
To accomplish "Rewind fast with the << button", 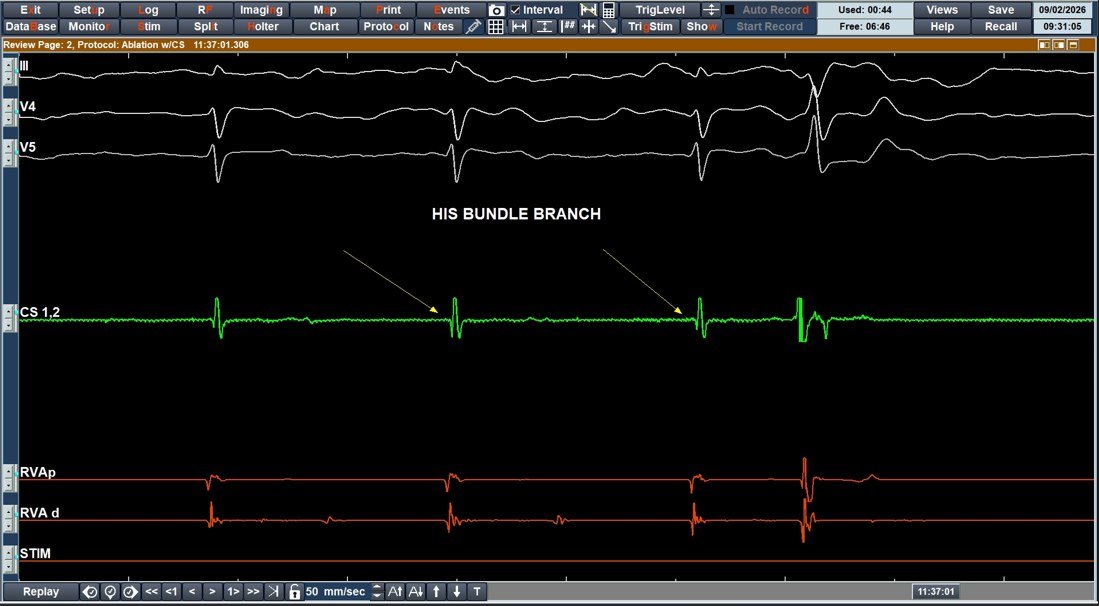I will 151,592.
